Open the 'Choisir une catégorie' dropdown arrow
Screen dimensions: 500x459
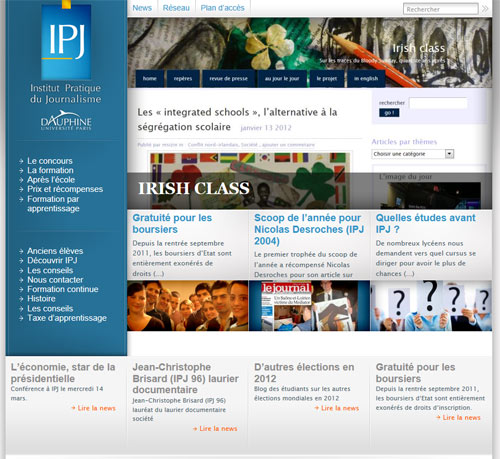click(x=449, y=154)
